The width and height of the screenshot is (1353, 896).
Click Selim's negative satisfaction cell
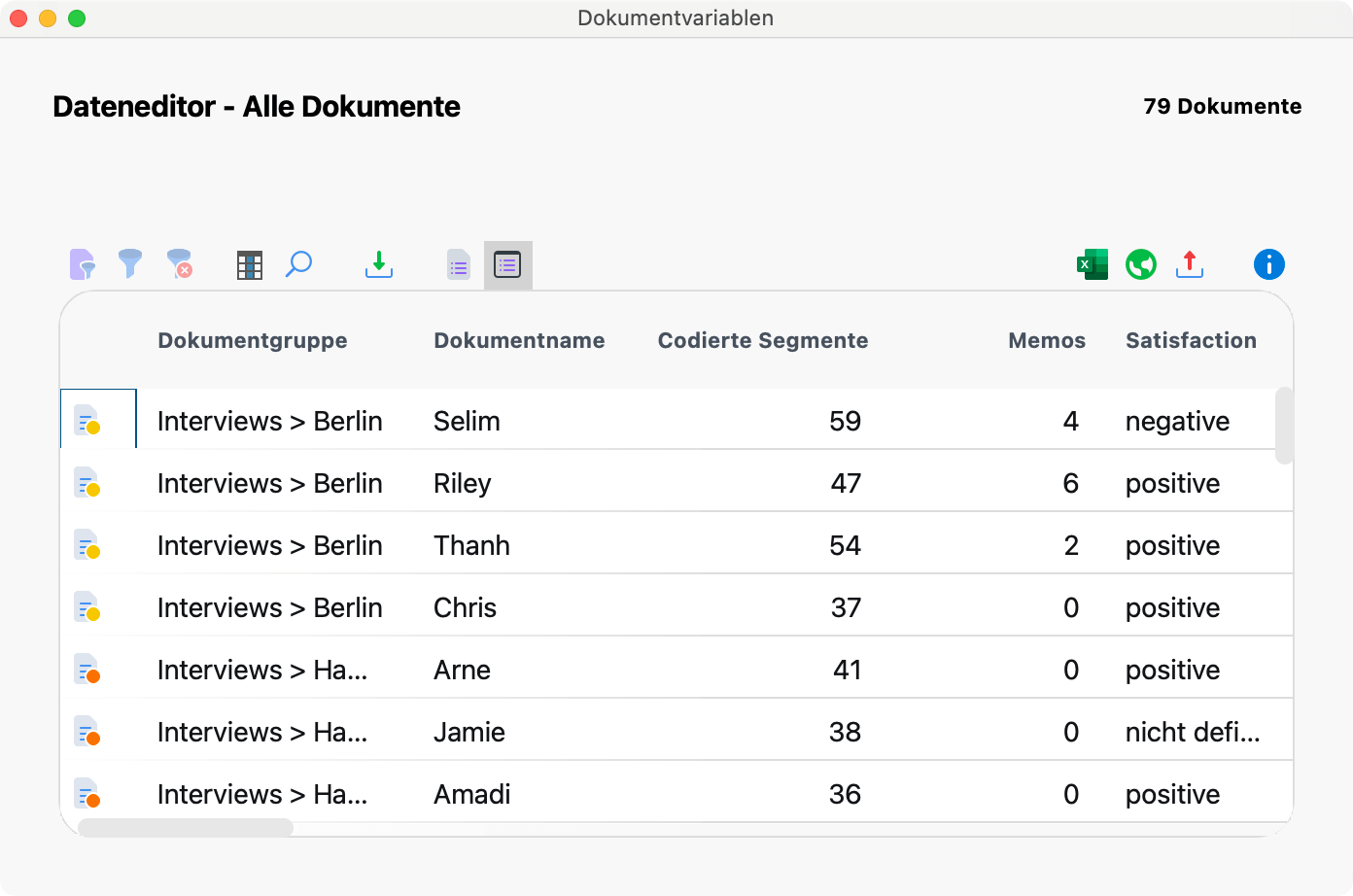[1178, 421]
